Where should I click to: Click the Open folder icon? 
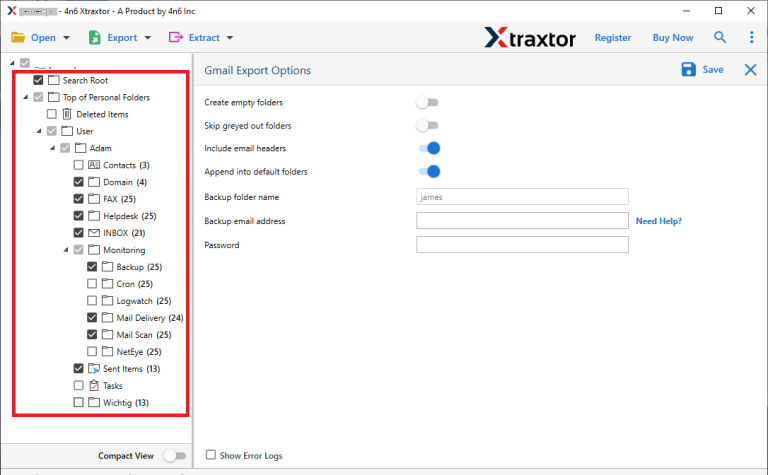click(18, 37)
